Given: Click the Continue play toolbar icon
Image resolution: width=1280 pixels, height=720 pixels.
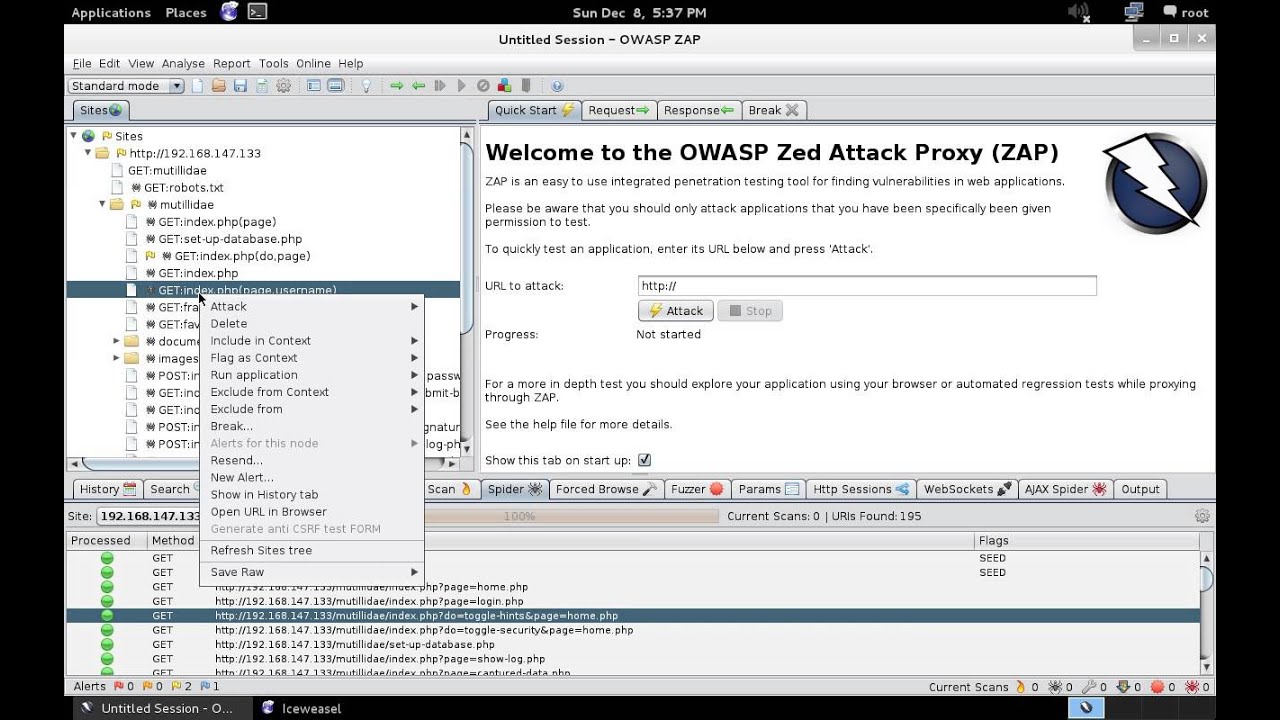Looking at the screenshot, I should [x=461, y=86].
